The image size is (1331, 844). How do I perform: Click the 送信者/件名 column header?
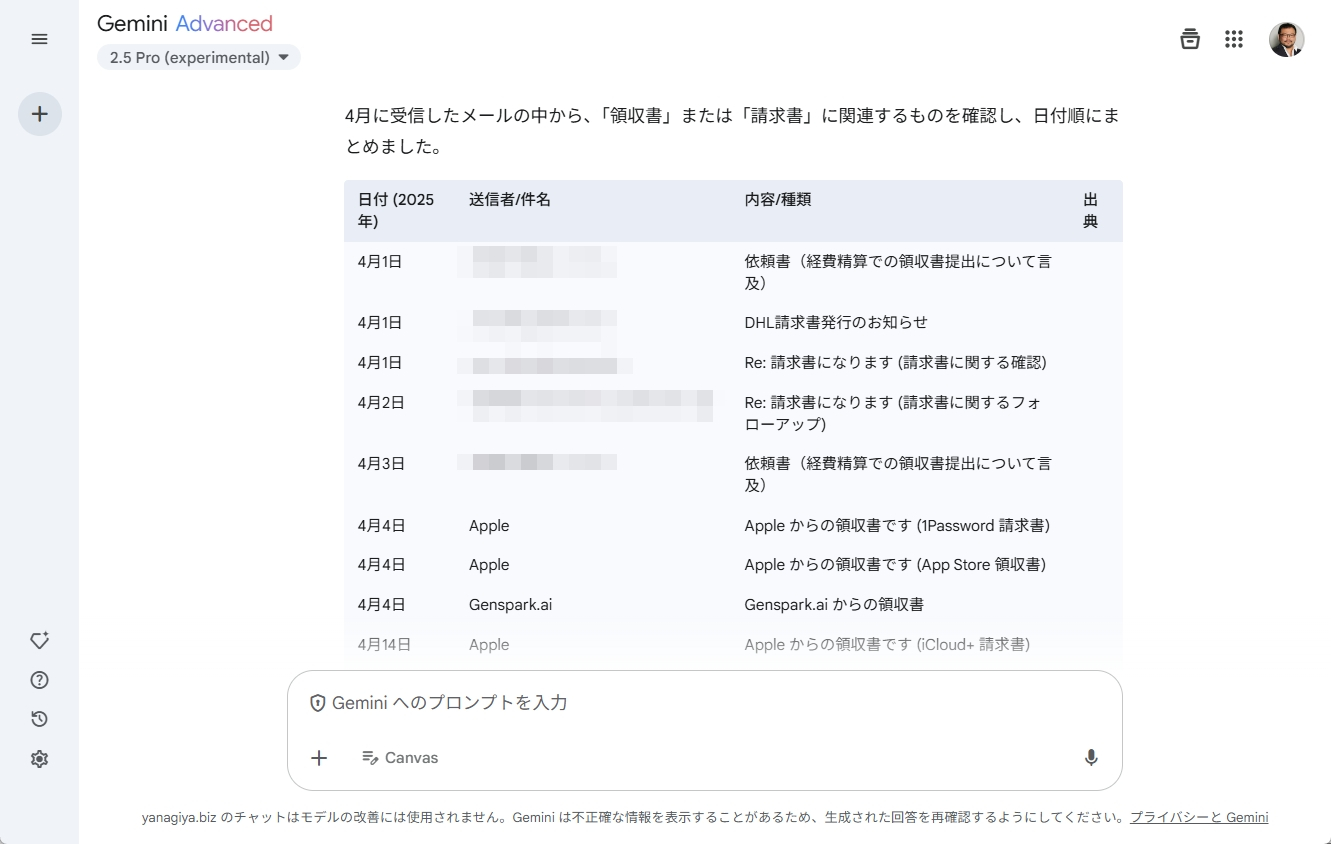click(510, 199)
